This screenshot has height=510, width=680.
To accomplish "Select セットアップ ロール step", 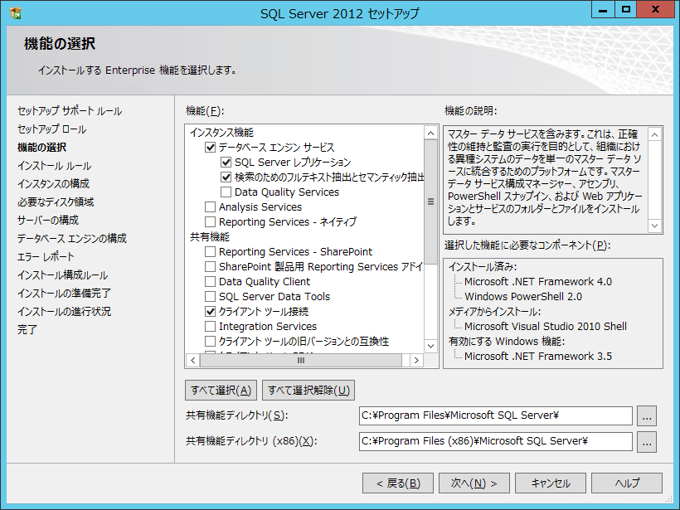I will 52,129.
